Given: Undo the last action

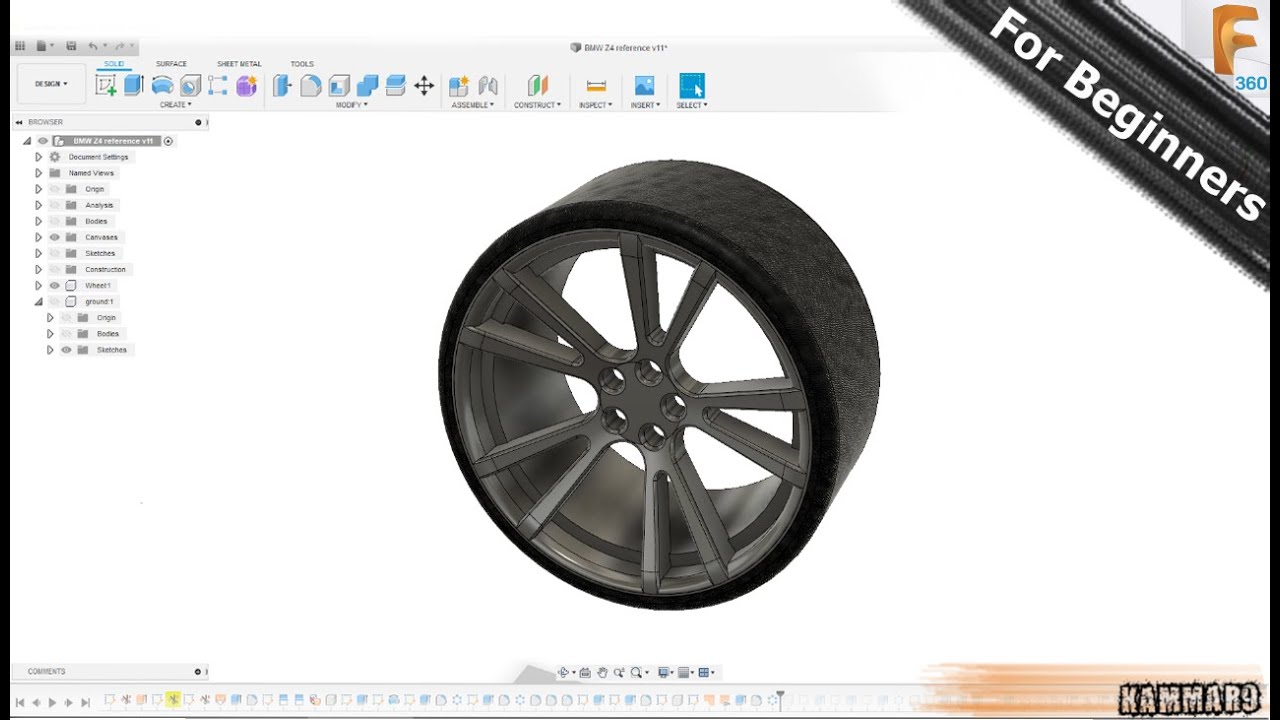Looking at the screenshot, I should (94, 46).
